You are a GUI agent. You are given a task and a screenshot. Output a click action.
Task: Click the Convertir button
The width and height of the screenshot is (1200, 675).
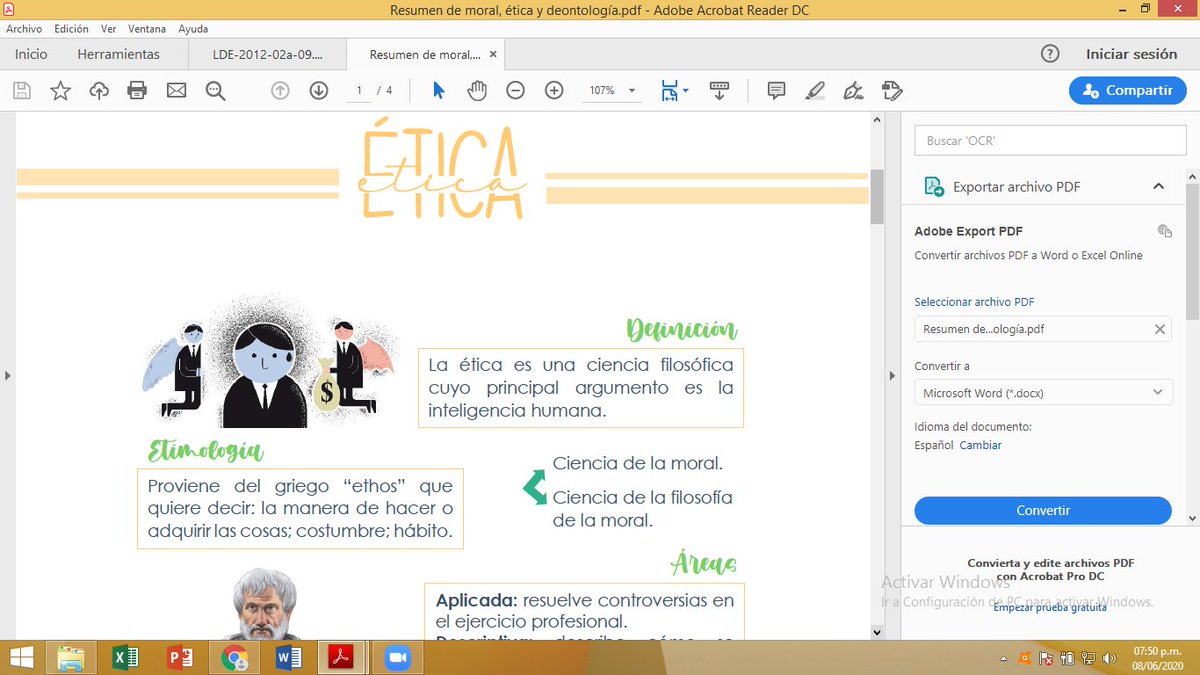1043,510
